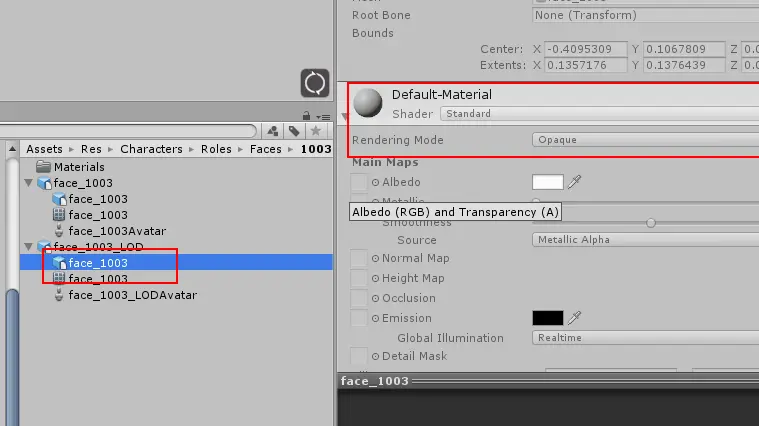Open the Shader dropdown set to Standard
The image size is (759, 426).
point(599,114)
